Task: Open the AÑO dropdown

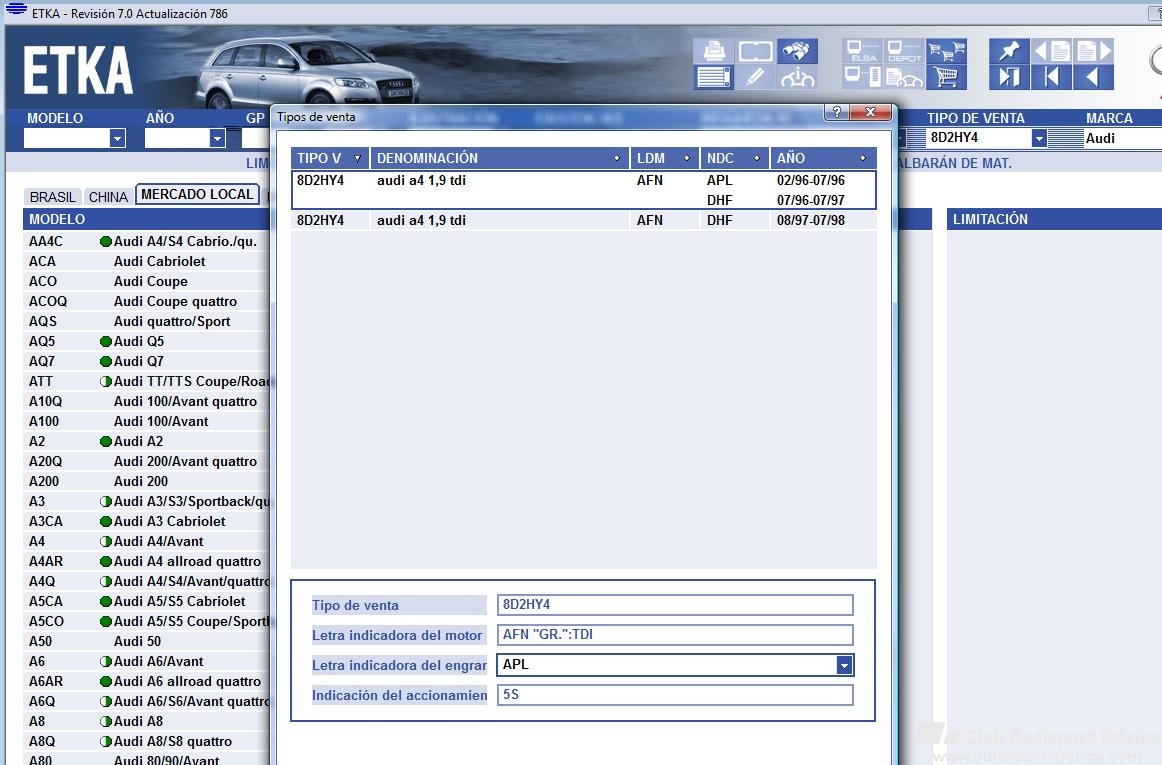Action: [217, 138]
